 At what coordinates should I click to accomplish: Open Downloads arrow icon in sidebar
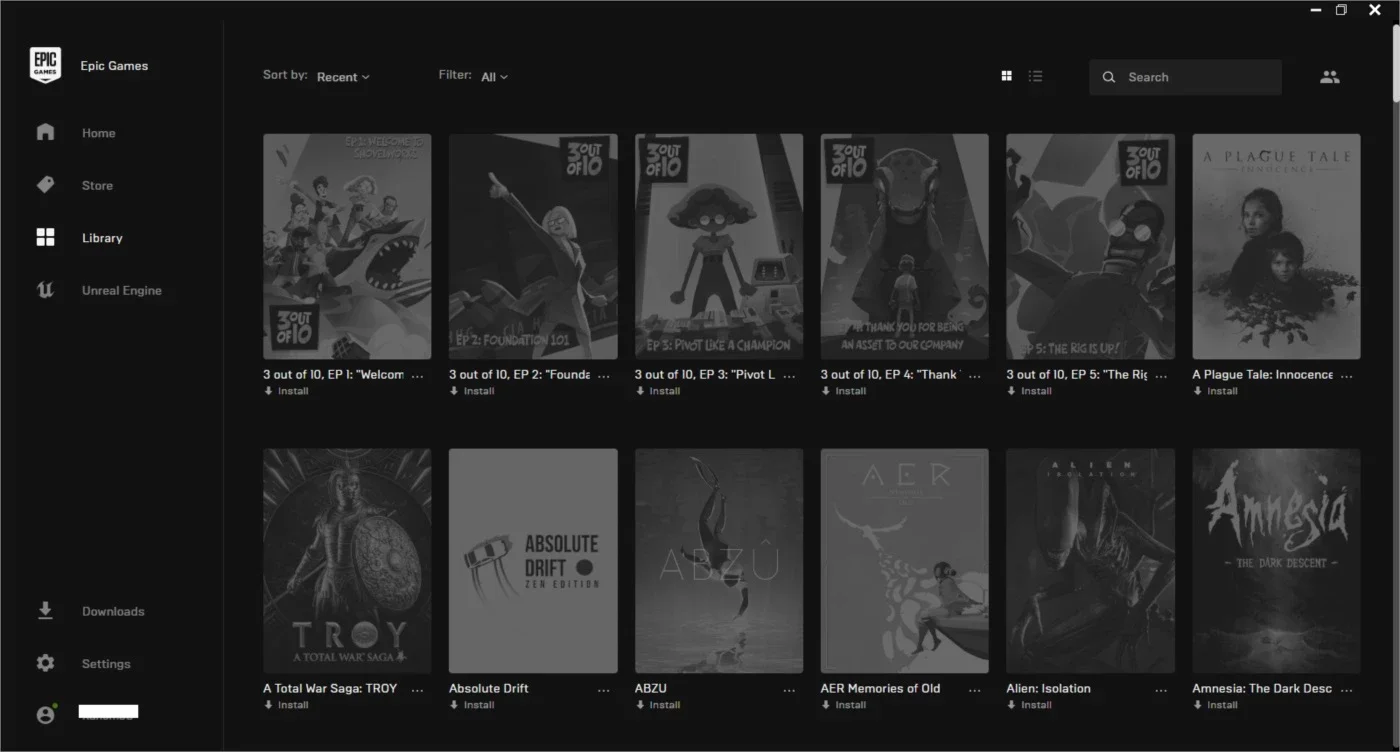45,611
